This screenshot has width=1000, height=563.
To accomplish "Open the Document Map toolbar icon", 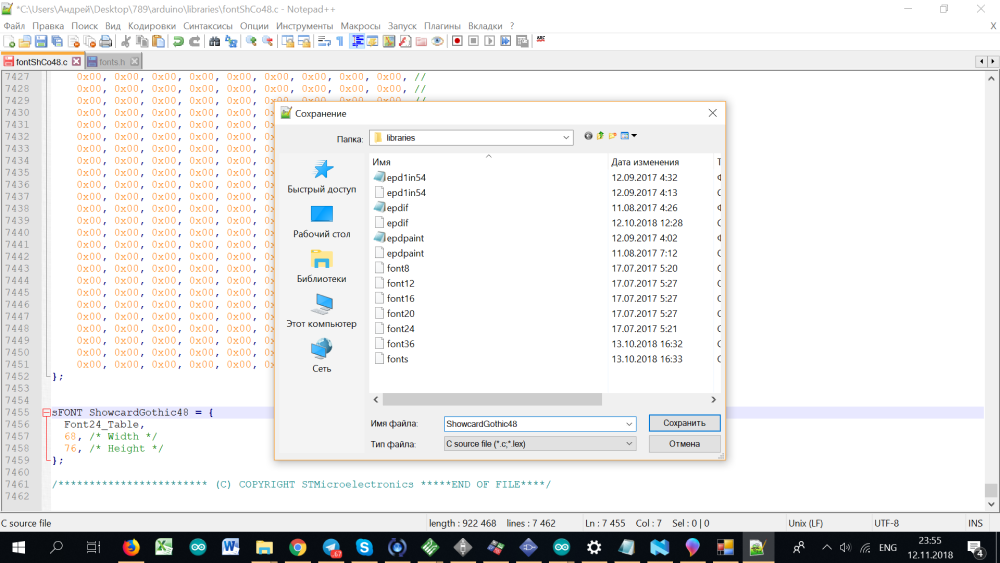I will [388, 41].
